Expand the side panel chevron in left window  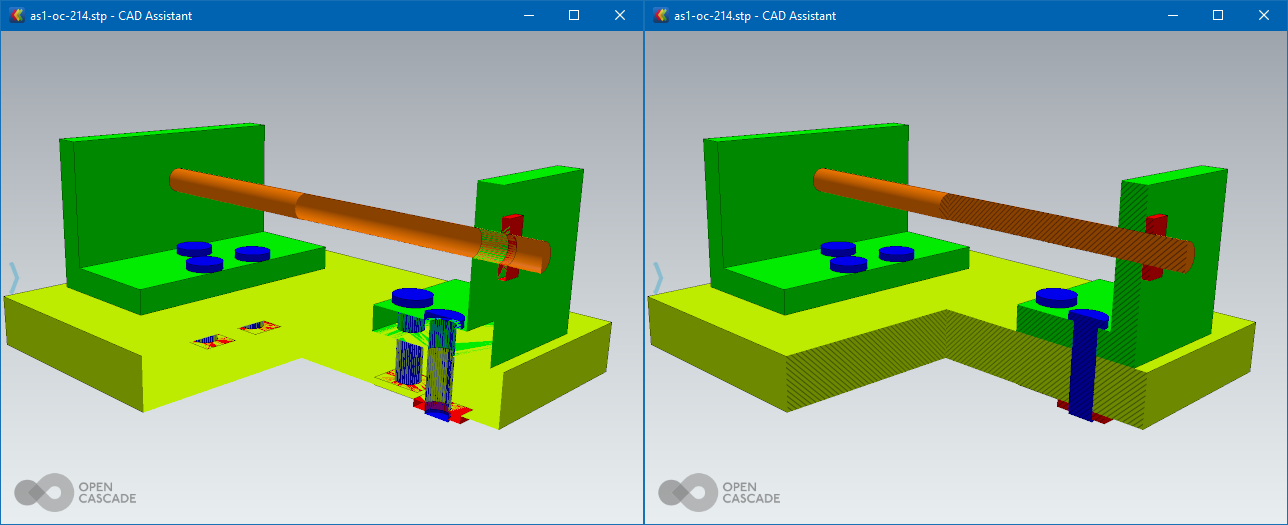click(14, 278)
